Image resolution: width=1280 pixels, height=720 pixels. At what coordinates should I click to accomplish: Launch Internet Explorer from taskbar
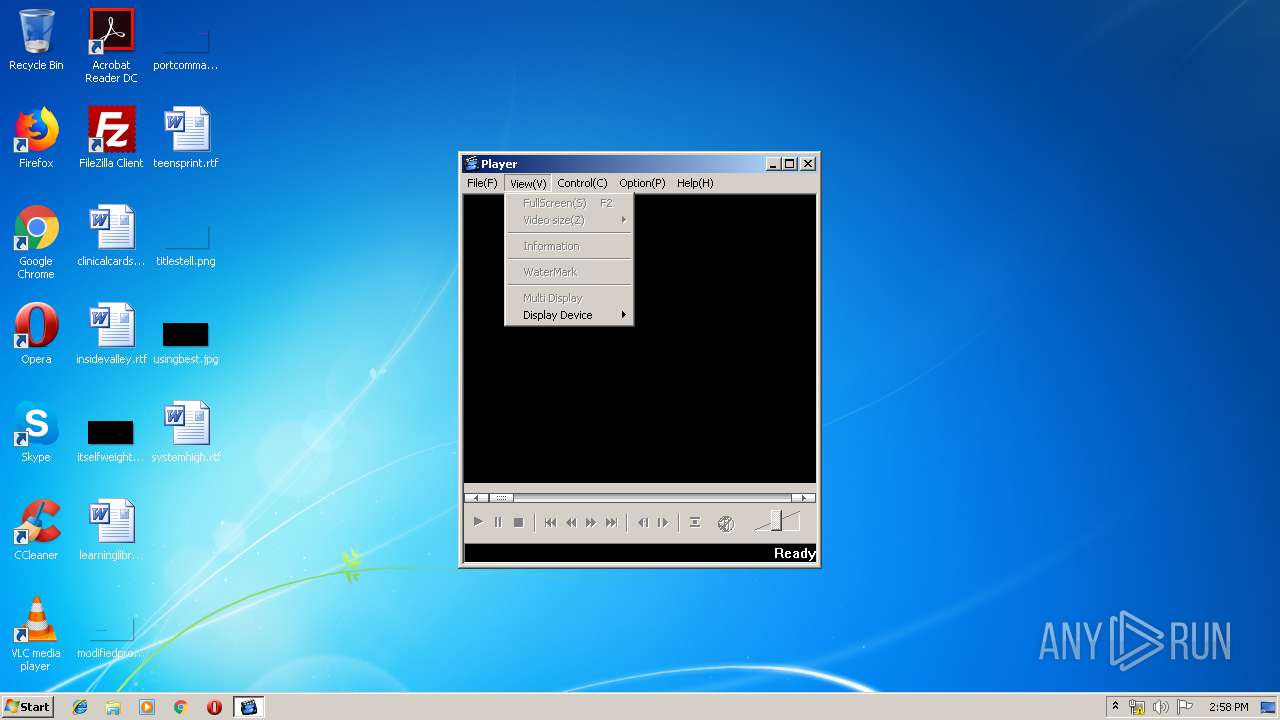tap(80, 707)
